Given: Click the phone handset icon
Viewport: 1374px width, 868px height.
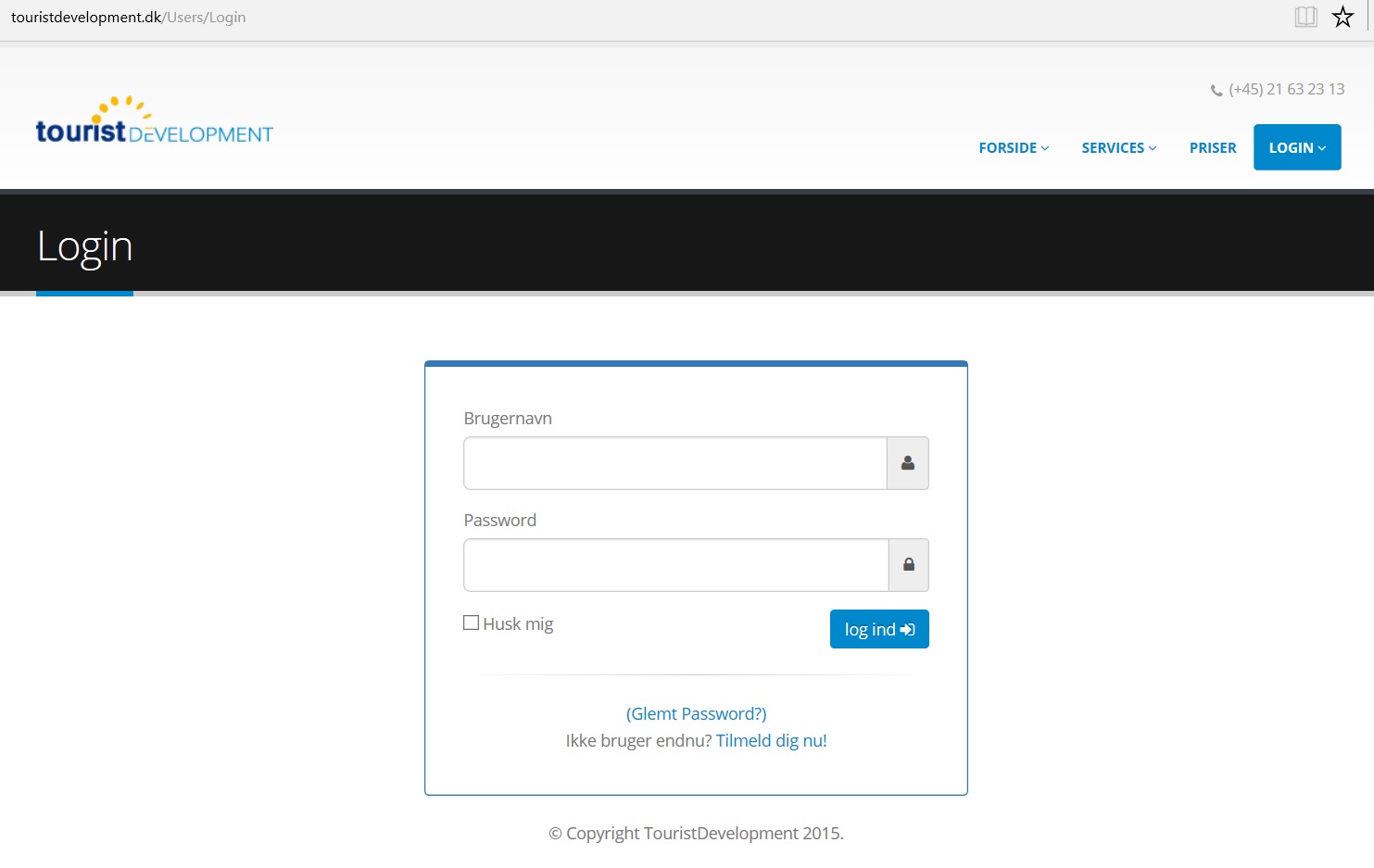Looking at the screenshot, I should pyautogui.click(x=1216, y=90).
